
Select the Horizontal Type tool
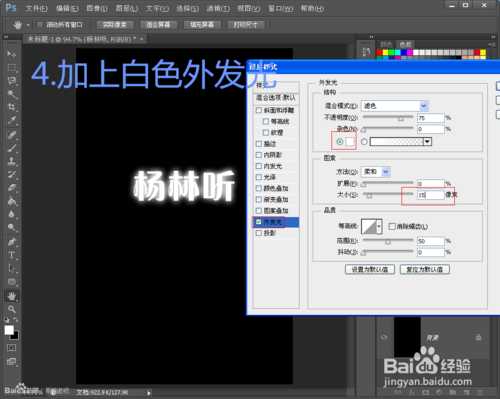[x=12, y=255]
